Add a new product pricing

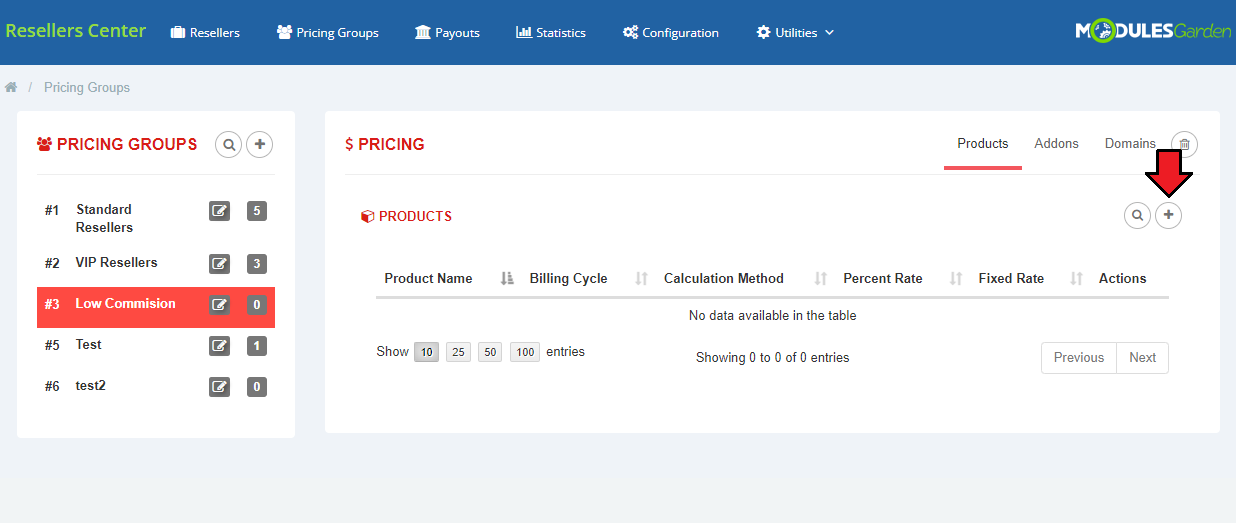[x=1168, y=215]
